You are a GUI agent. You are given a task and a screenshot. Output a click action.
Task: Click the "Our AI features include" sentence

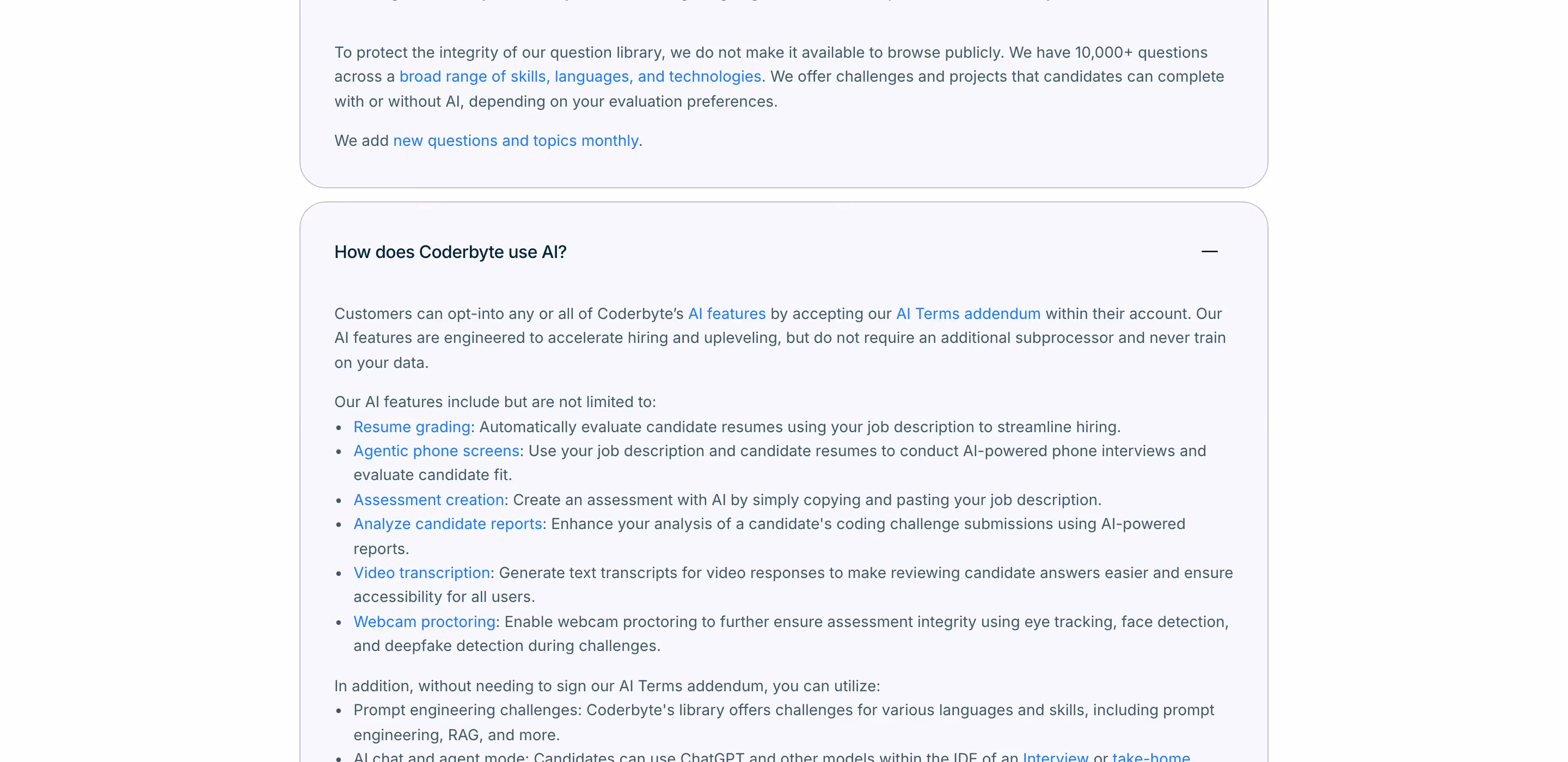(x=495, y=402)
